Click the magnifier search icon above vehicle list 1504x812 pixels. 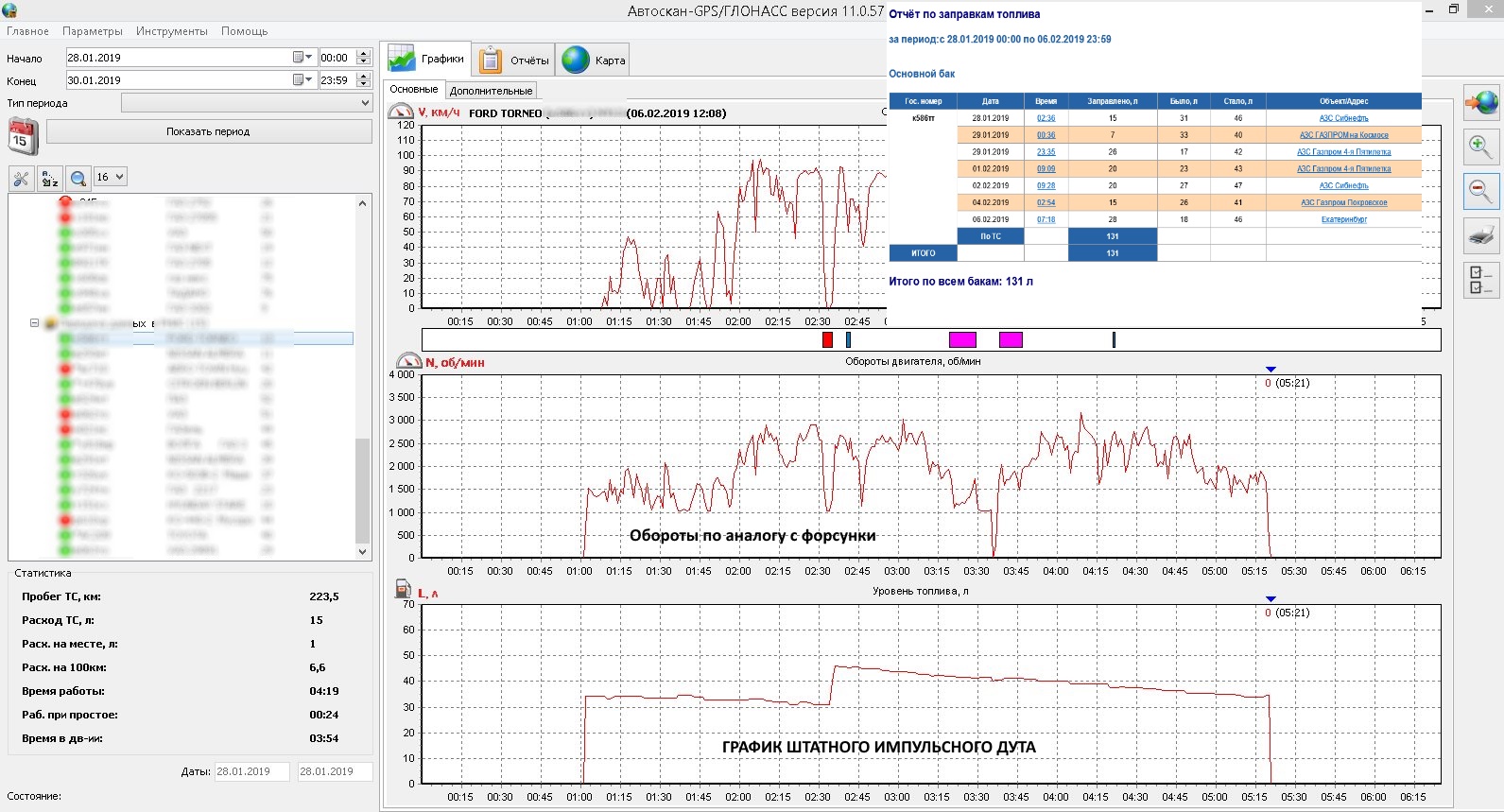(78, 178)
